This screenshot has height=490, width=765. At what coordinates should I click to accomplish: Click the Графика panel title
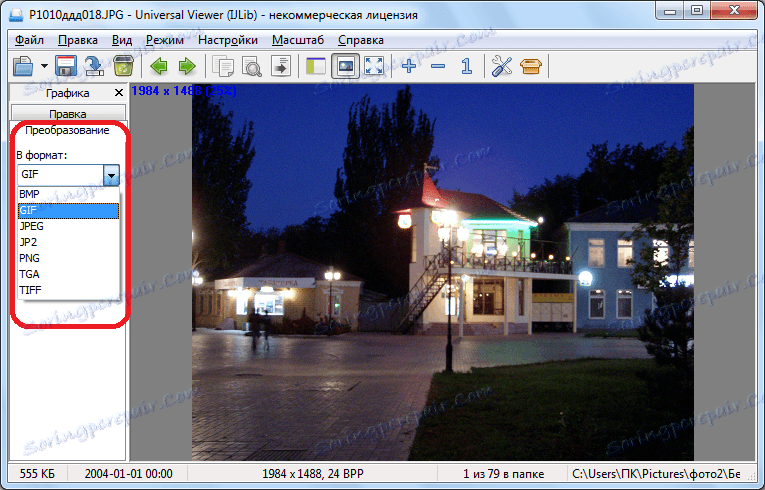67,93
